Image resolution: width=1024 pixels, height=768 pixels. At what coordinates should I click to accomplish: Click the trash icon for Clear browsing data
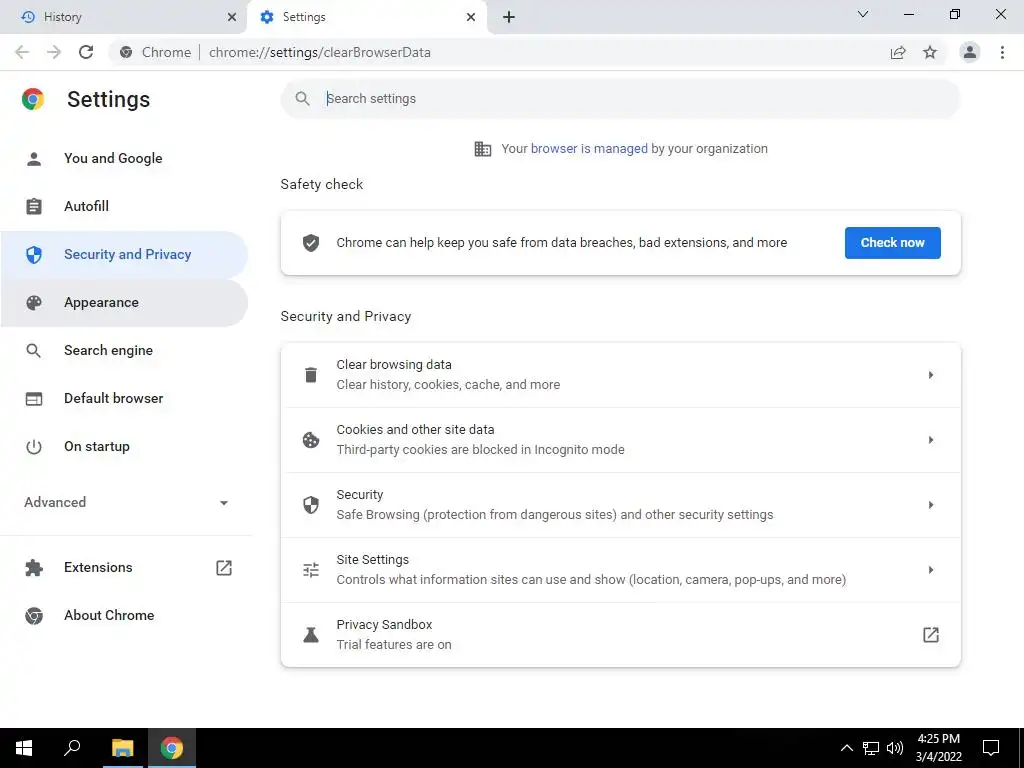point(311,375)
